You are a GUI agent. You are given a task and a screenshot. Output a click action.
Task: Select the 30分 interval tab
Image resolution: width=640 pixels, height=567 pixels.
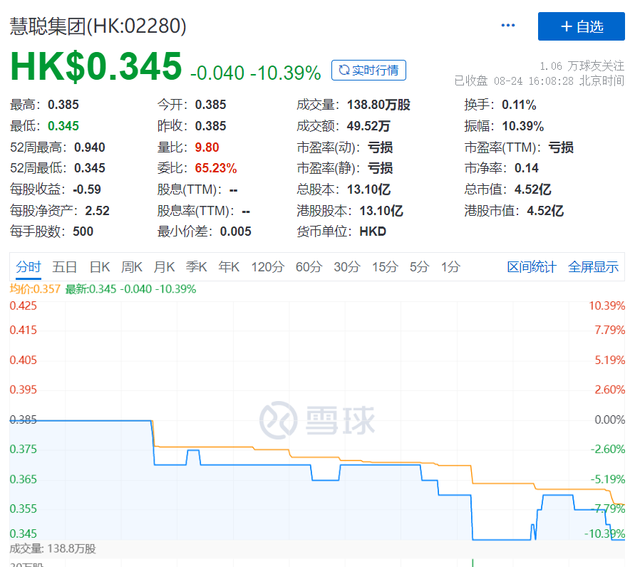tap(347, 267)
